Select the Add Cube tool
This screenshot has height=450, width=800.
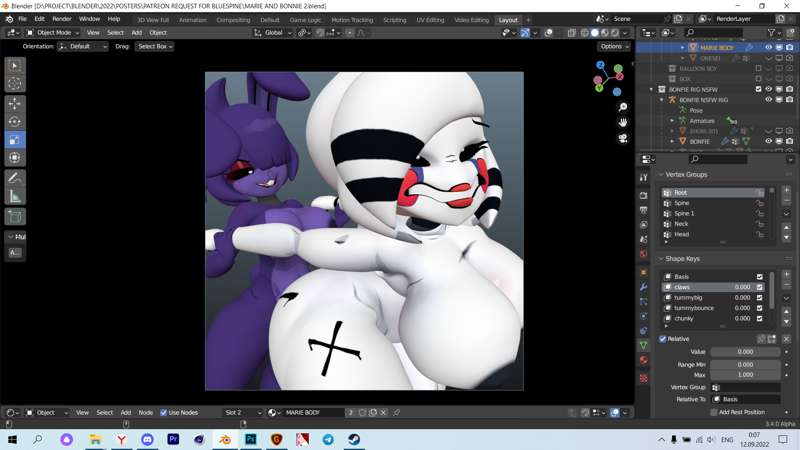coord(15,217)
